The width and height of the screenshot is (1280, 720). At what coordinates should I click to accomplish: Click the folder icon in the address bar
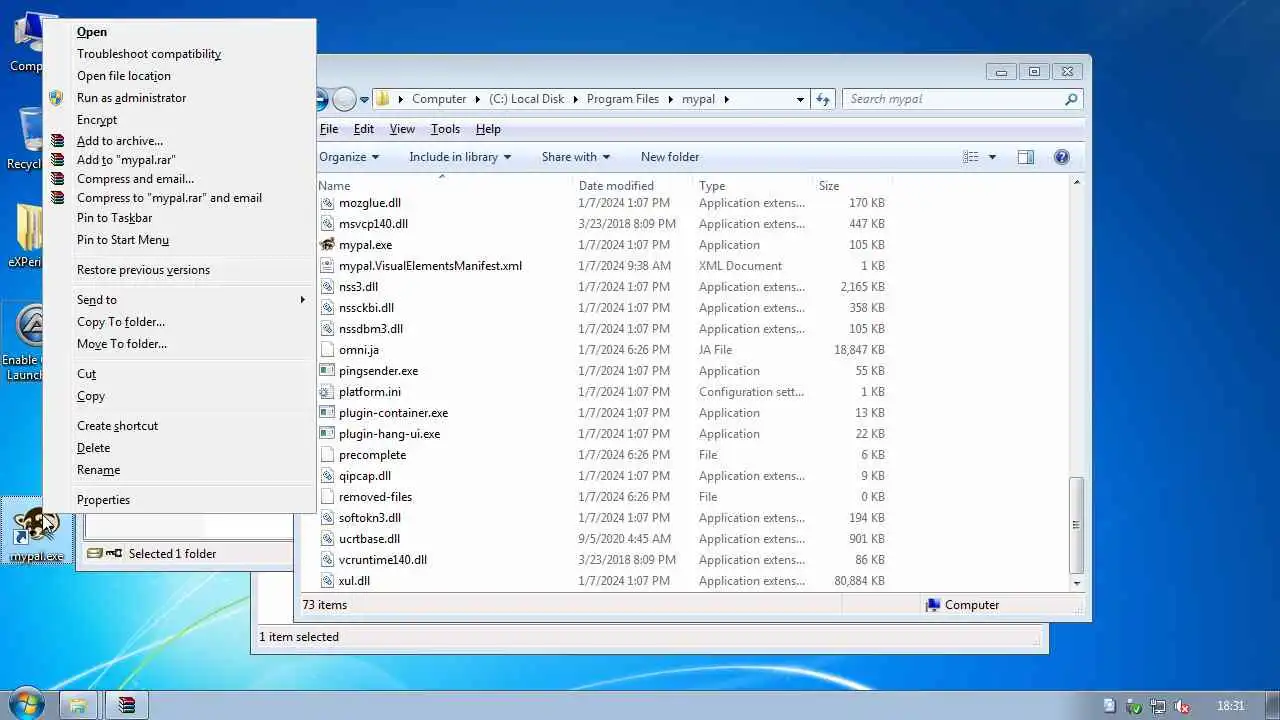(382, 99)
